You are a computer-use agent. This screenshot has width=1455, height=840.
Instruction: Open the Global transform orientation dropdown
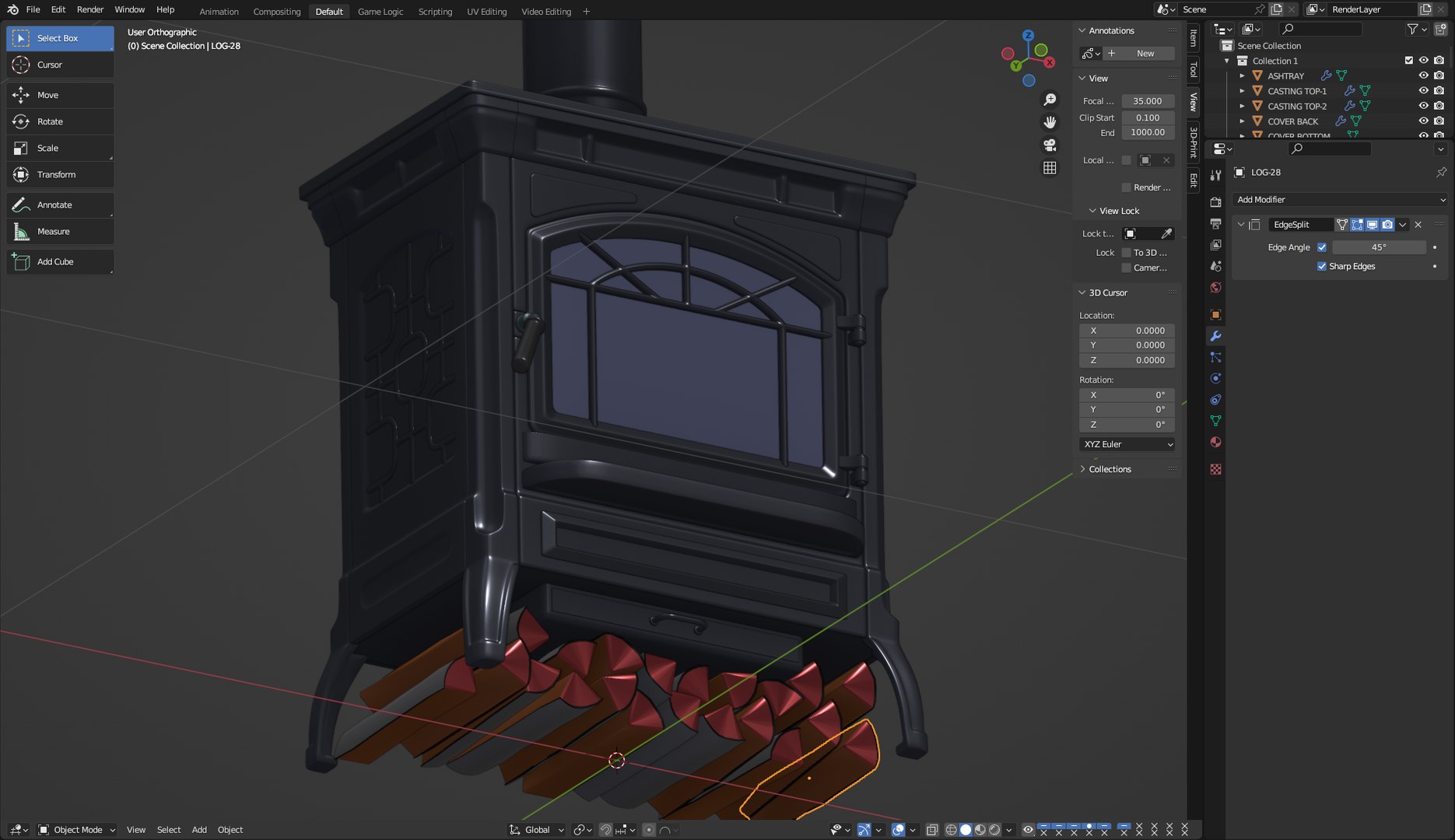537,830
